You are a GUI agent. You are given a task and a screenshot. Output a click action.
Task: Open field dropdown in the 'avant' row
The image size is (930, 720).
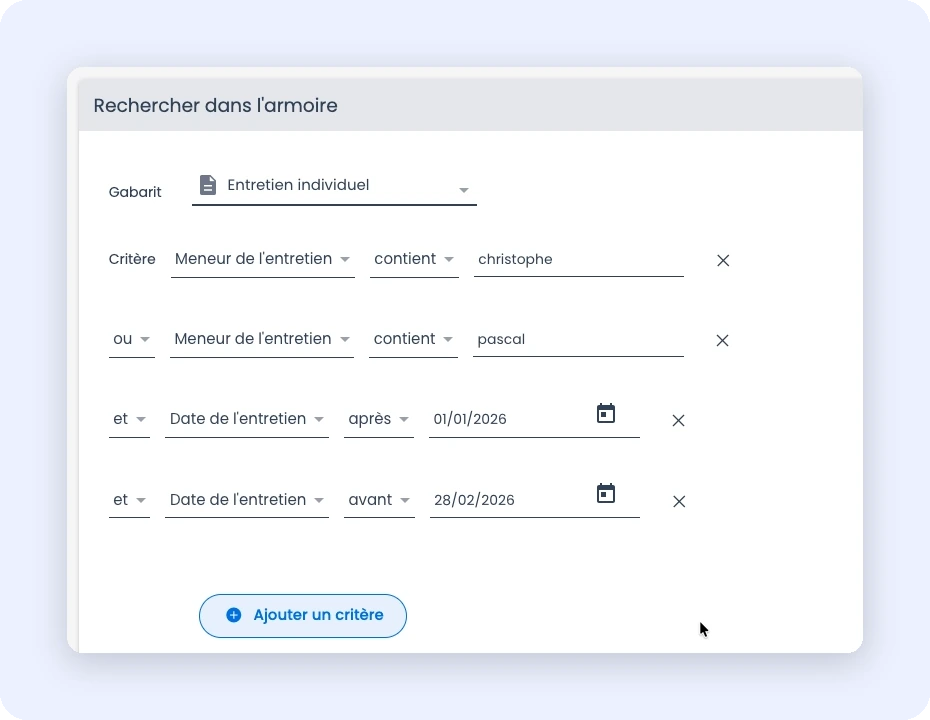point(247,501)
